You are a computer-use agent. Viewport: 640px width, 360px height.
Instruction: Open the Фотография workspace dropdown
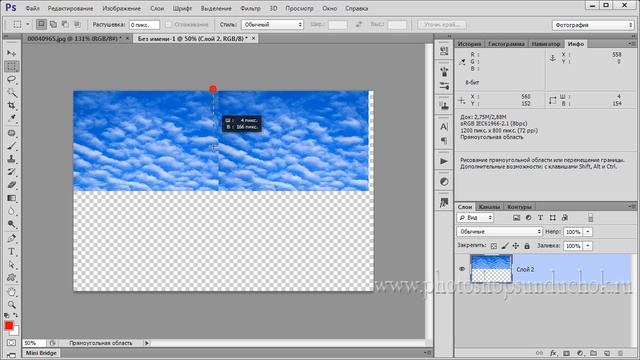pos(593,25)
